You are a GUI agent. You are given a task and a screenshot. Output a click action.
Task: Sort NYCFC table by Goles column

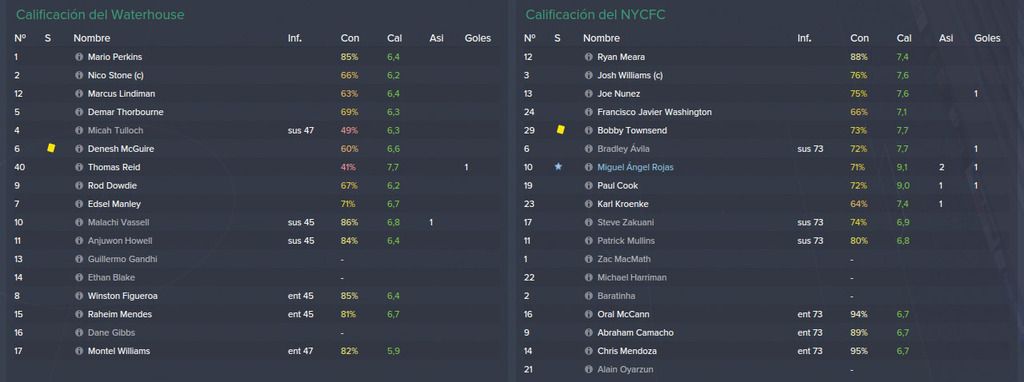[x=987, y=39]
